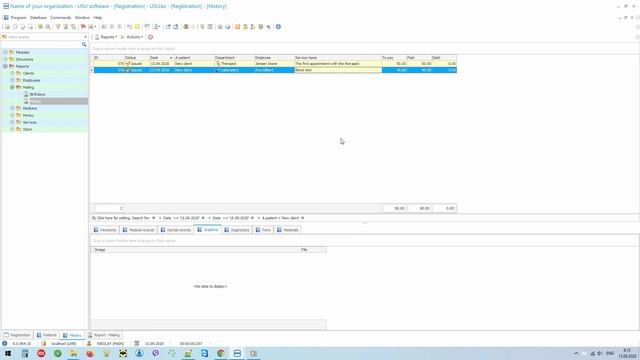Toggle the Date >= filter condition checkbox
This screenshot has width=640, height=360.
[160, 218]
